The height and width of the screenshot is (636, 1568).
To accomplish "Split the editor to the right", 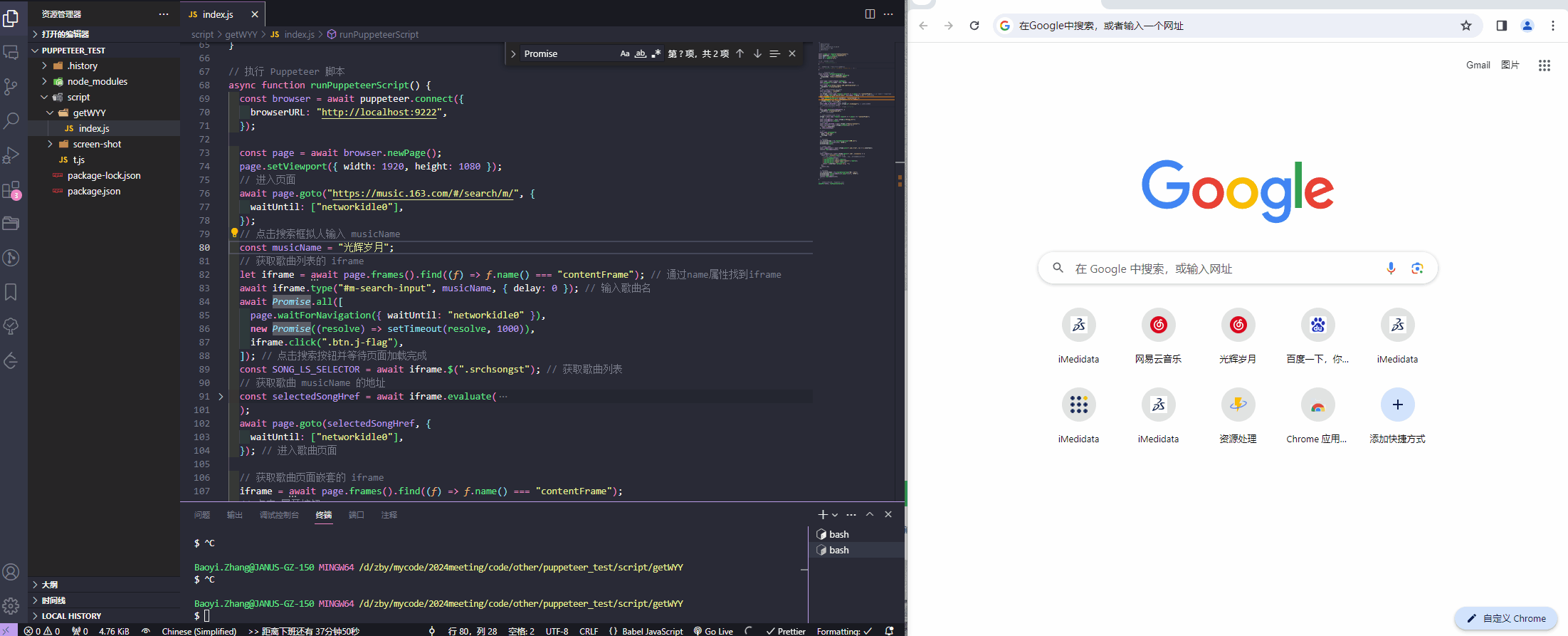I will pos(870,14).
